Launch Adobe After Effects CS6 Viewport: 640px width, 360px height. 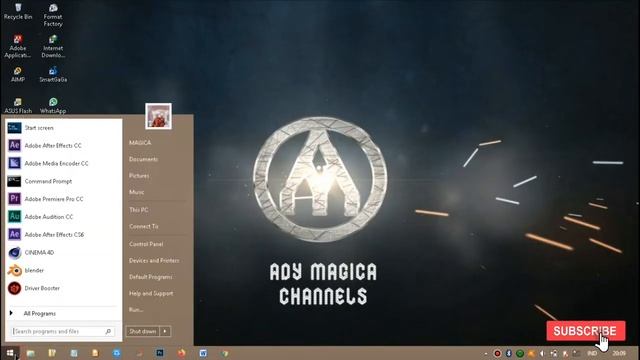tap(63, 235)
